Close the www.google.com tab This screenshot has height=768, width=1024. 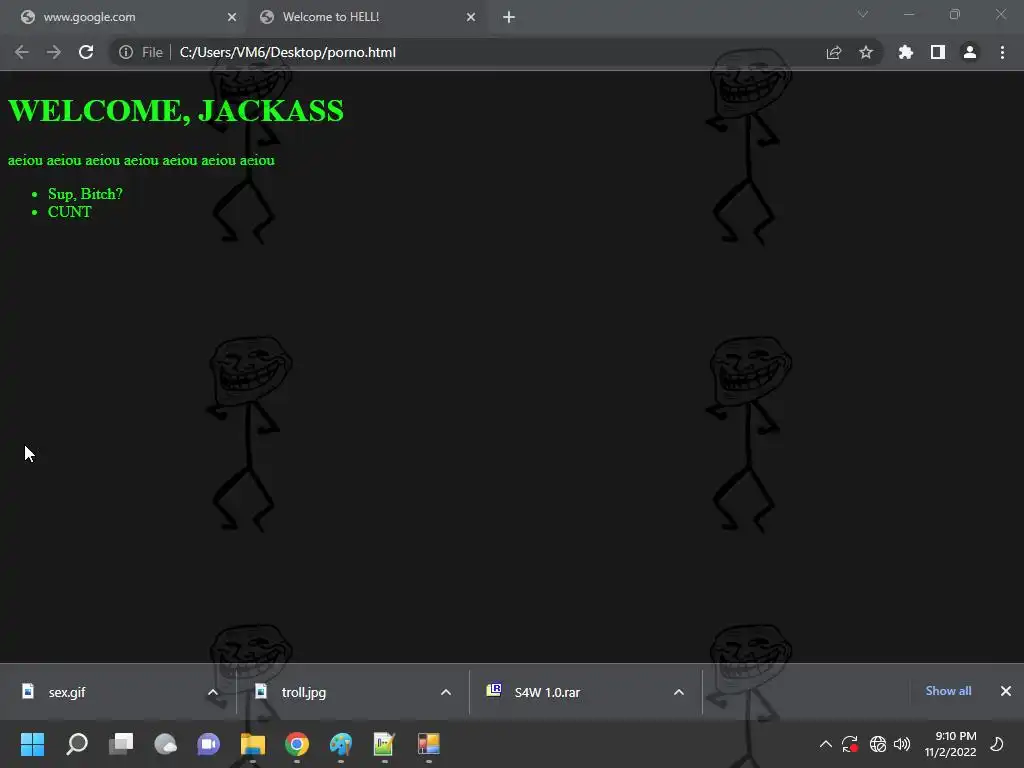coord(232,17)
